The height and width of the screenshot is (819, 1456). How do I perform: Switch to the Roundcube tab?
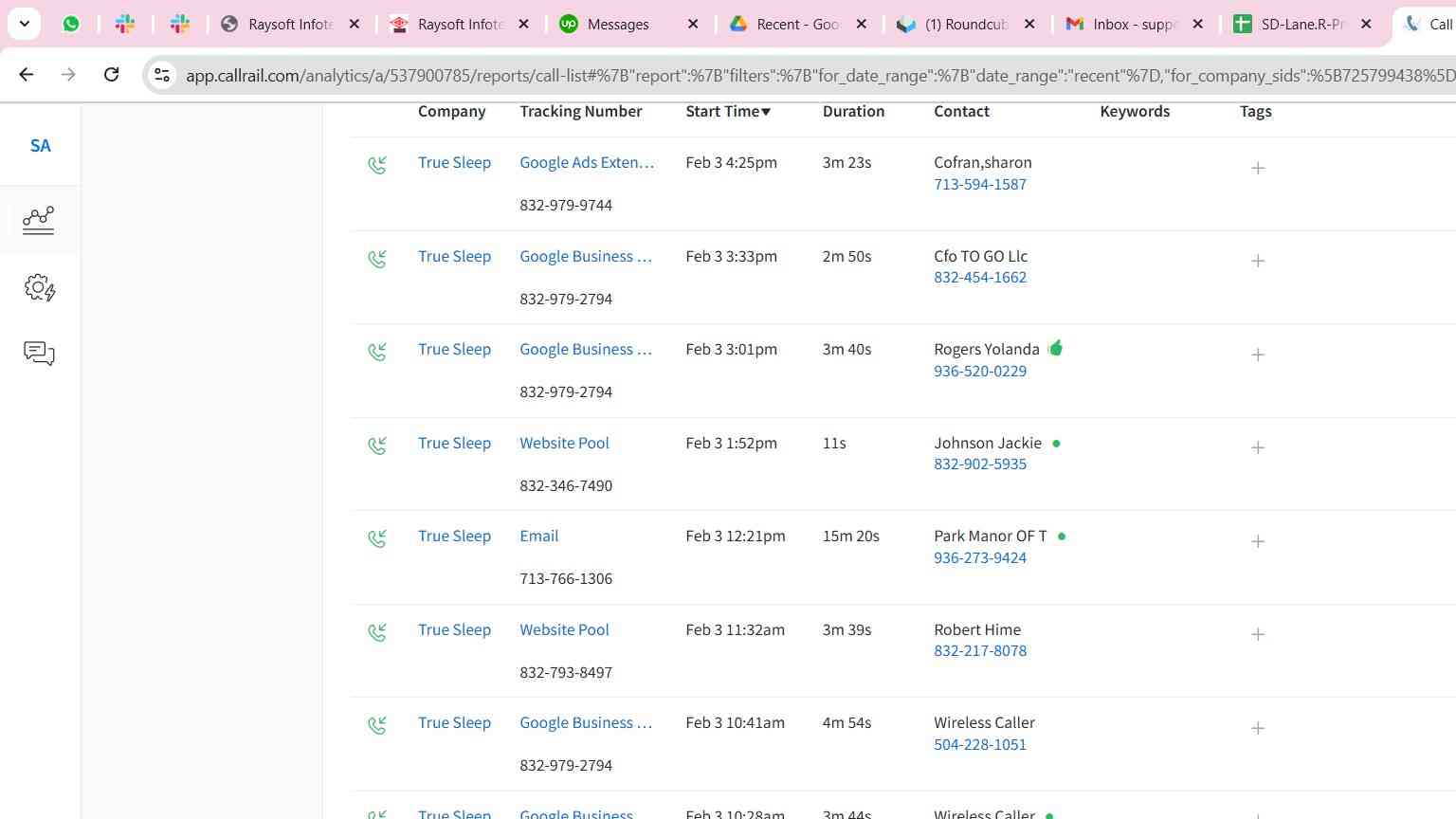click(955, 24)
